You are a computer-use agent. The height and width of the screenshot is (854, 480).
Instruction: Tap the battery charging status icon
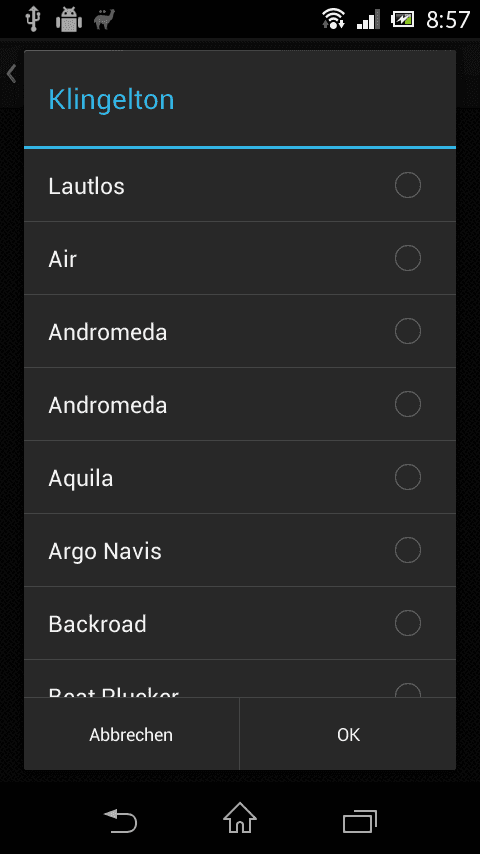(402, 20)
